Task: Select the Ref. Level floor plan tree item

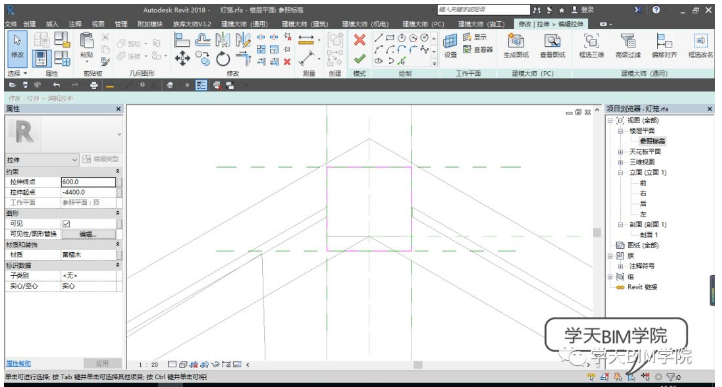Action: (x=652, y=141)
